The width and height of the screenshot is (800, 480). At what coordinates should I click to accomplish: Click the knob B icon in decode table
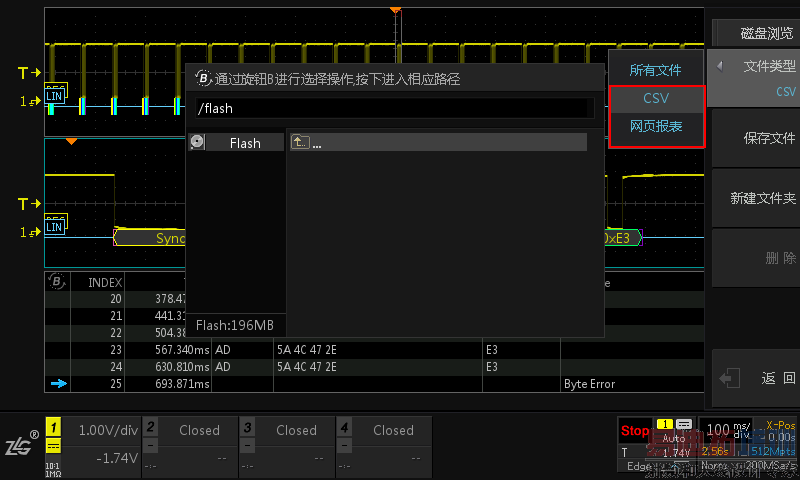(56, 282)
